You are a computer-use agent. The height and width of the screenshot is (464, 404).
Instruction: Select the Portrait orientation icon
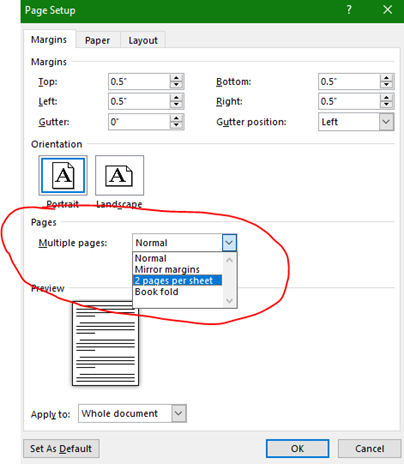[x=63, y=175]
